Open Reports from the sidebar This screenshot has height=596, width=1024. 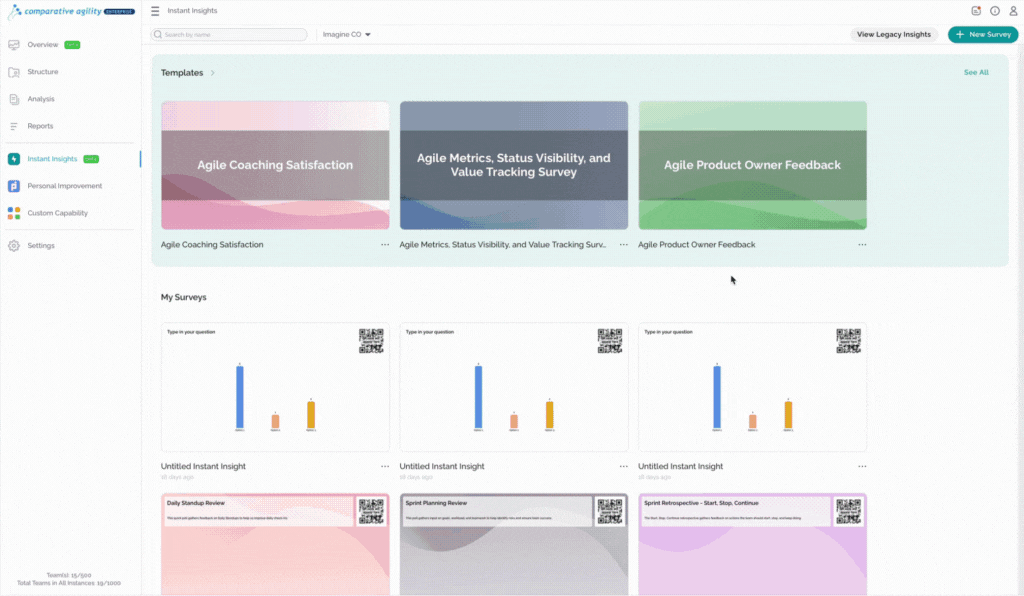coord(40,126)
